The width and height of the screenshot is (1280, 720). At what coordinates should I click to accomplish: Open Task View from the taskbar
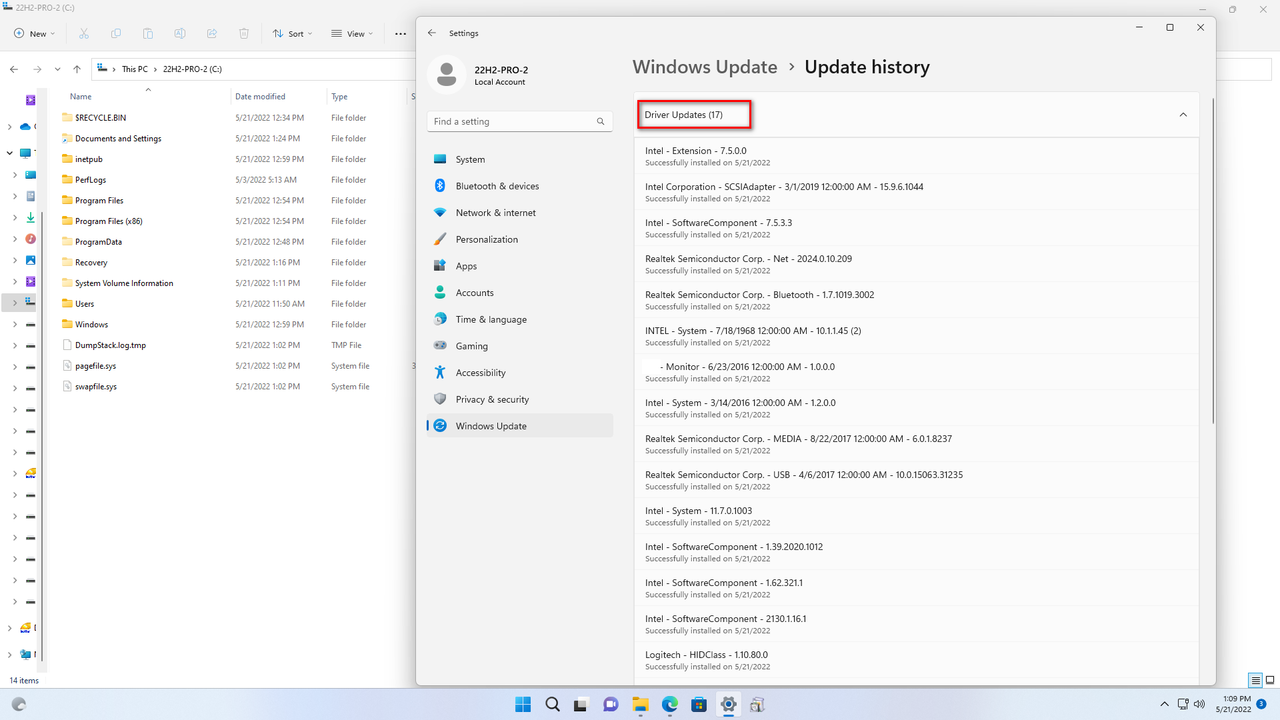(581, 704)
